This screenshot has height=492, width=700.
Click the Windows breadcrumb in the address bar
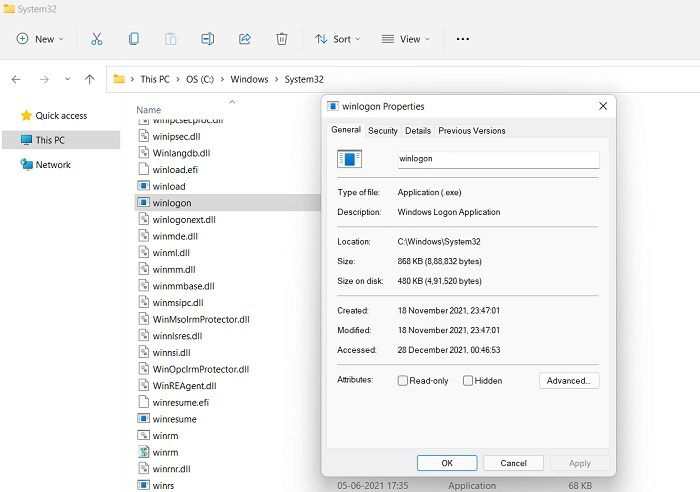[249, 79]
